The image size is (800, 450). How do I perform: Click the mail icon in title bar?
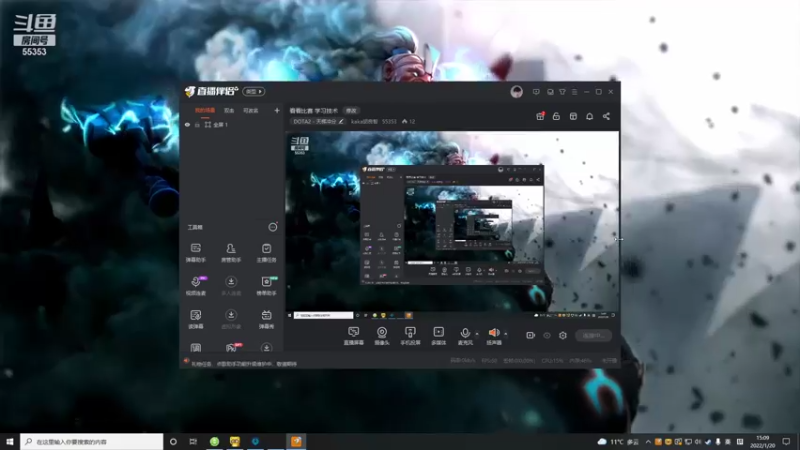tap(550, 92)
